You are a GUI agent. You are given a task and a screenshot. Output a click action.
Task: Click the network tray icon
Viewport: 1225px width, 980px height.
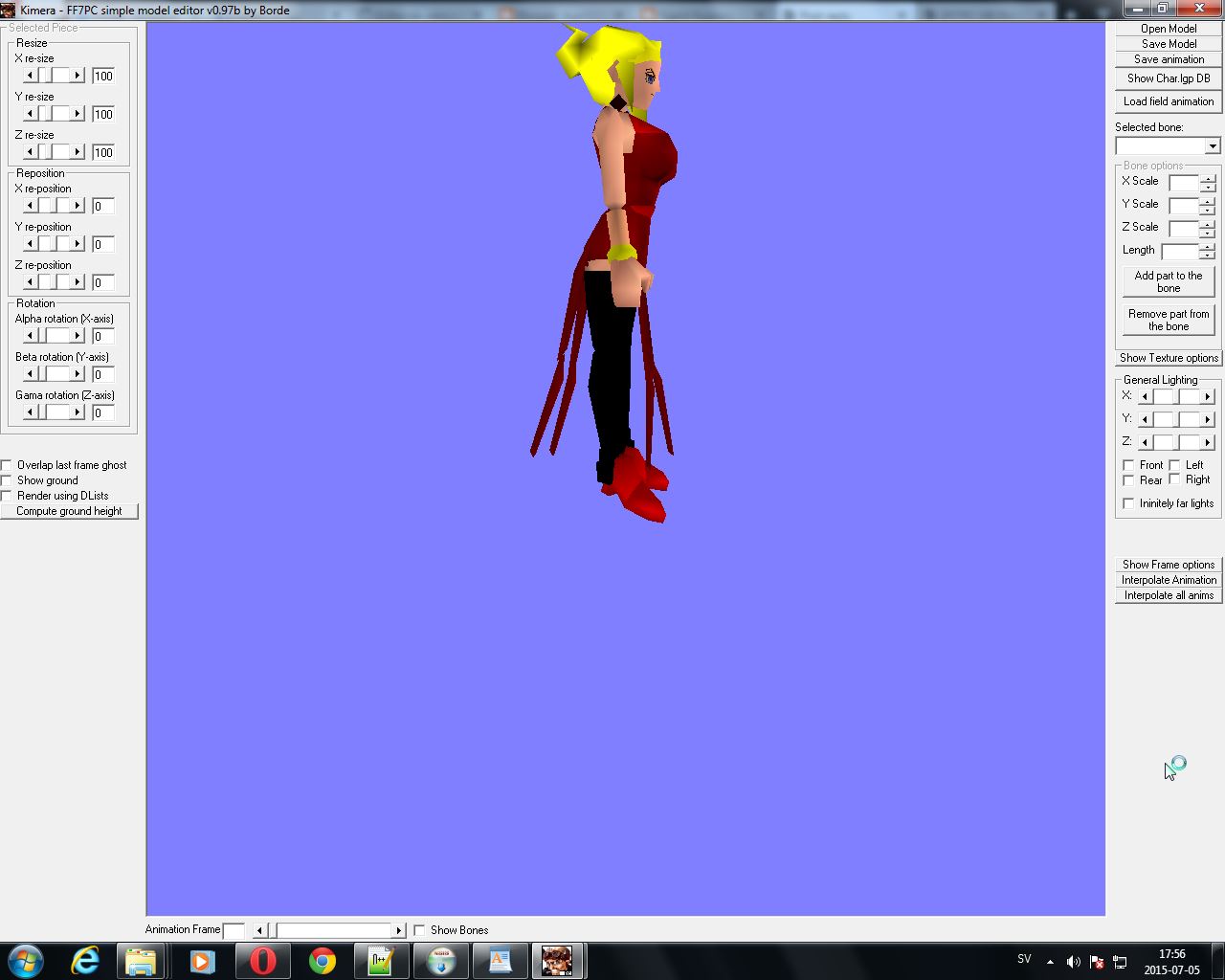[x=1120, y=962]
